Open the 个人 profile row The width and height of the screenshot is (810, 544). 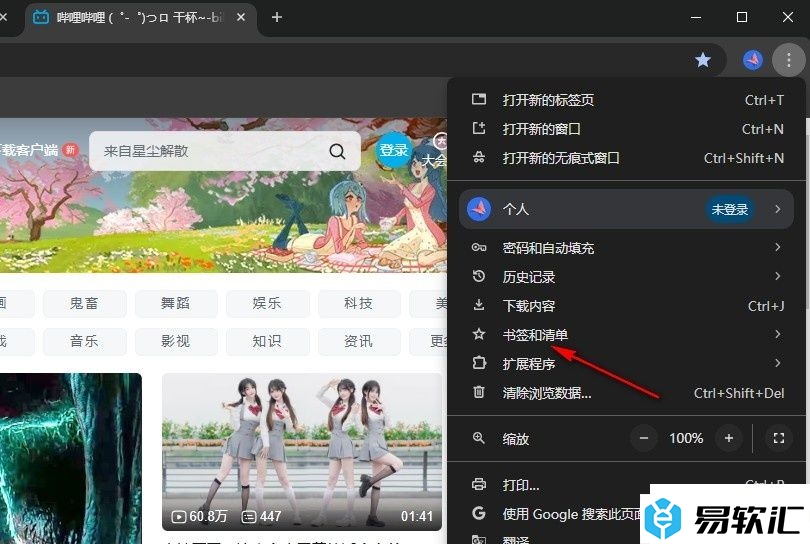626,209
